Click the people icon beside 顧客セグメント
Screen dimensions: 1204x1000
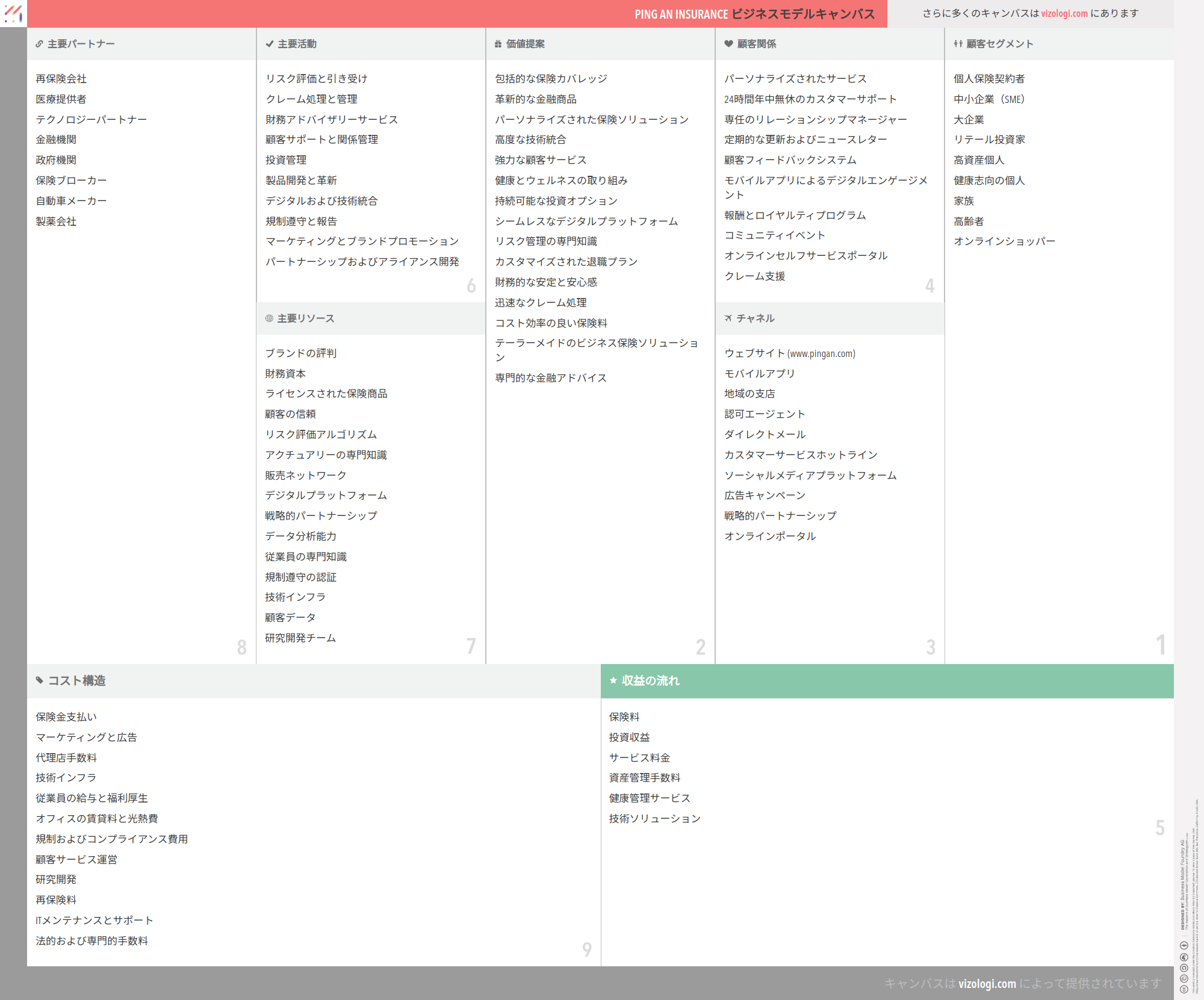pos(958,44)
